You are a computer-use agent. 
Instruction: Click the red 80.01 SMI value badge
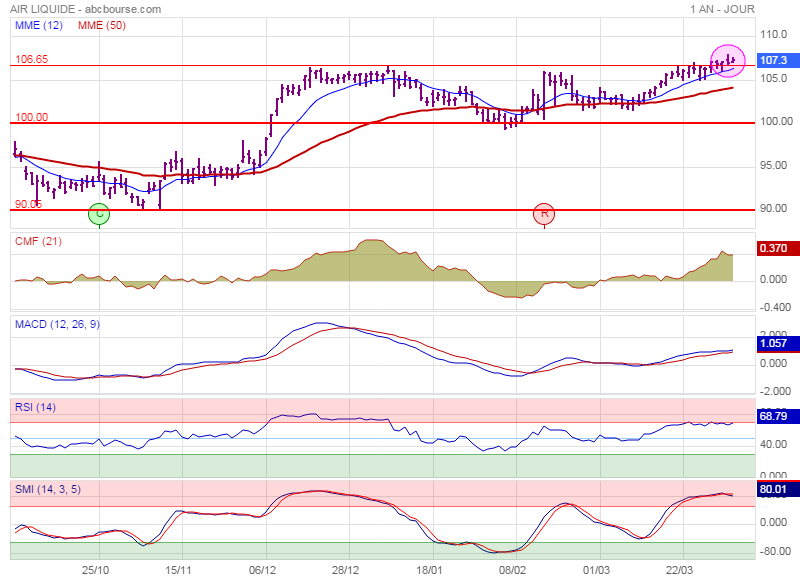click(x=773, y=491)
